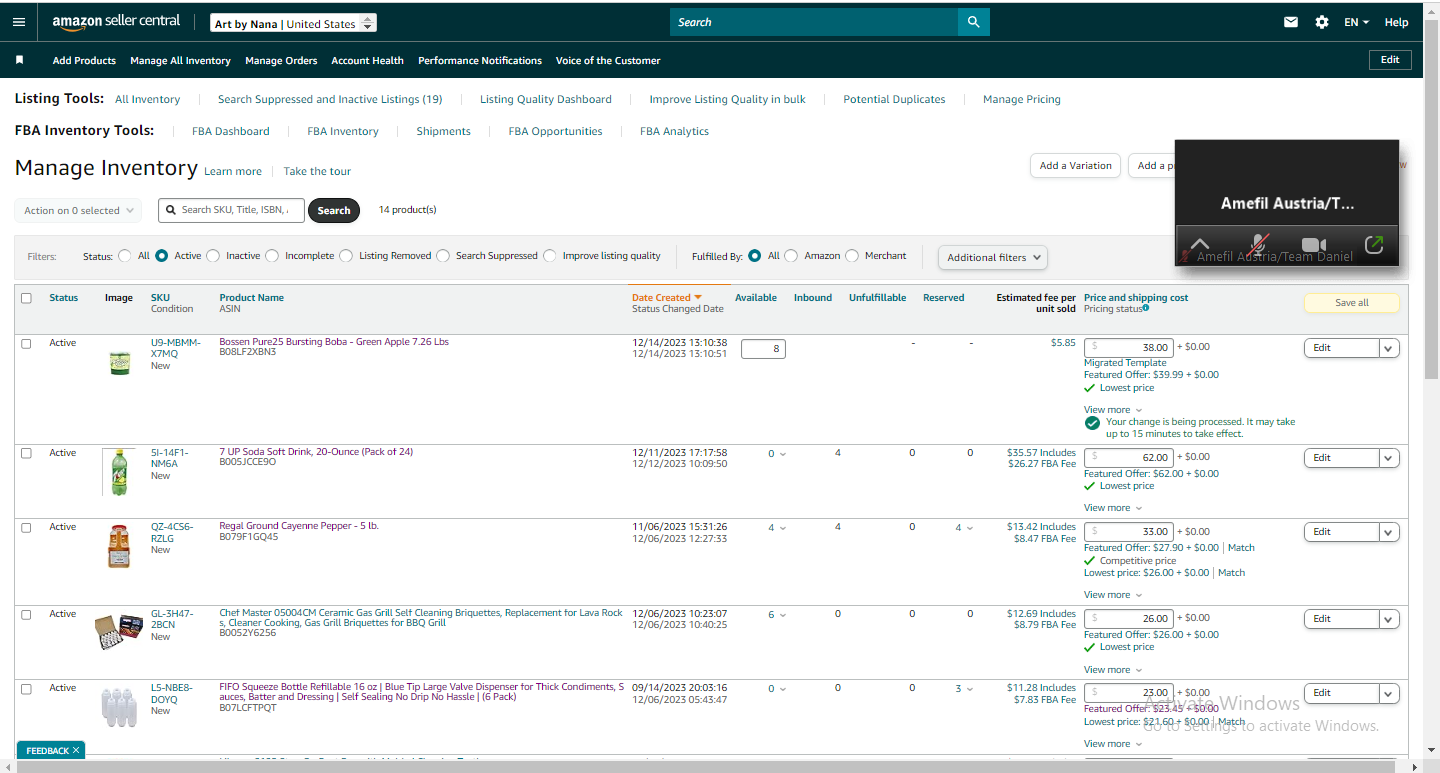Open the Manage Pricing listing tool
This screenshot has width=1440, height=773.
(x=1022, y=99)
